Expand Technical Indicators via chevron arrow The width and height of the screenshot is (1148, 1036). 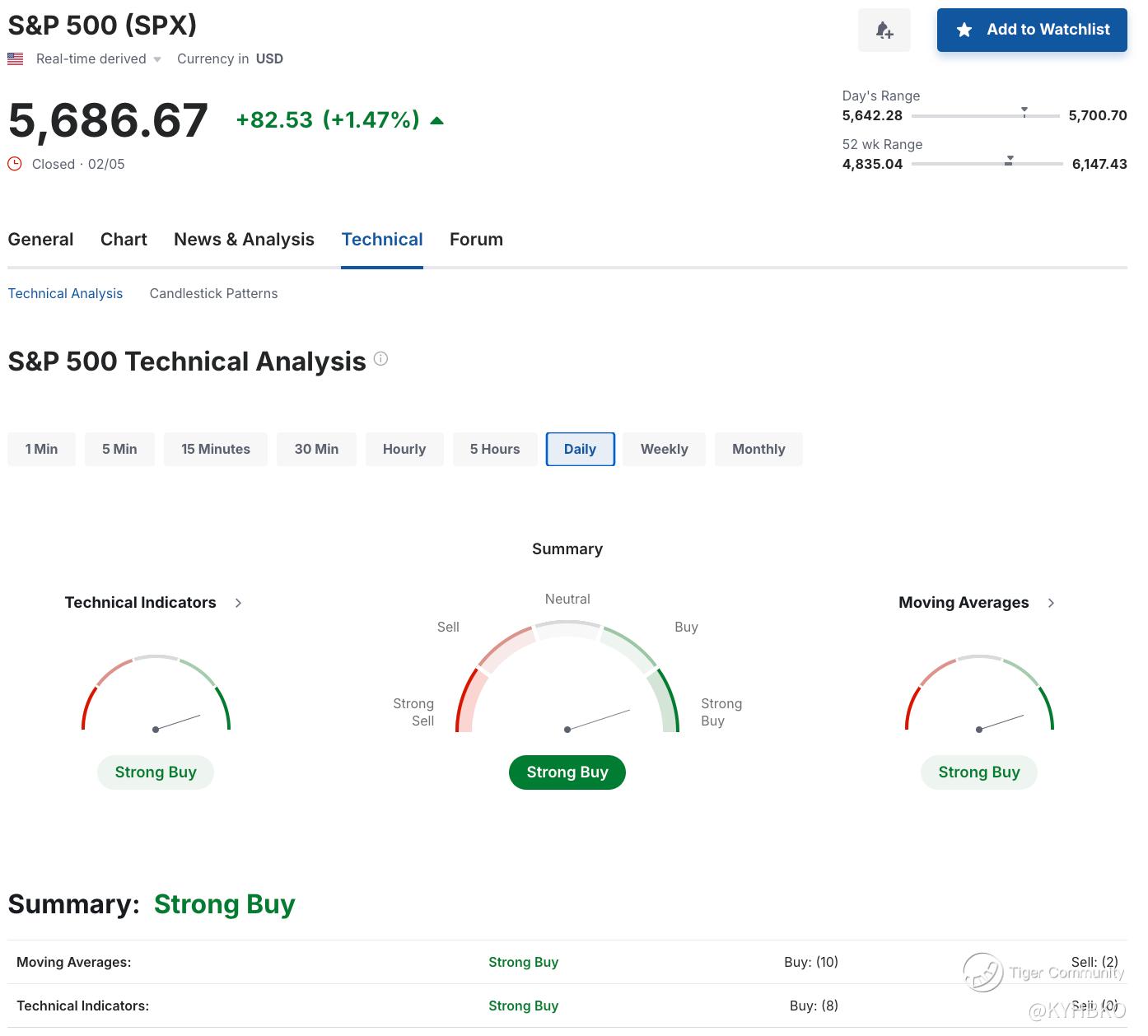(238, 603)
